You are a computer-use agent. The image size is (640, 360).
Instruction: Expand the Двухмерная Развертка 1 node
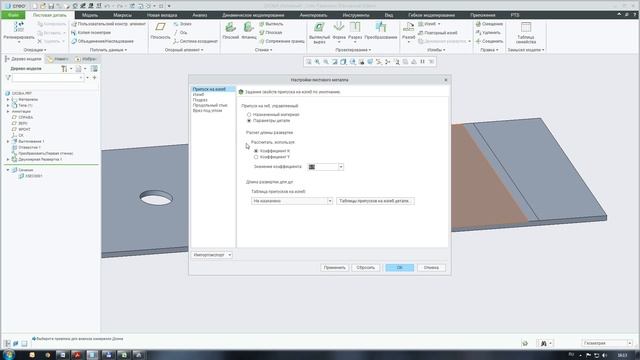pyautogui.click(x=8, y=159)
